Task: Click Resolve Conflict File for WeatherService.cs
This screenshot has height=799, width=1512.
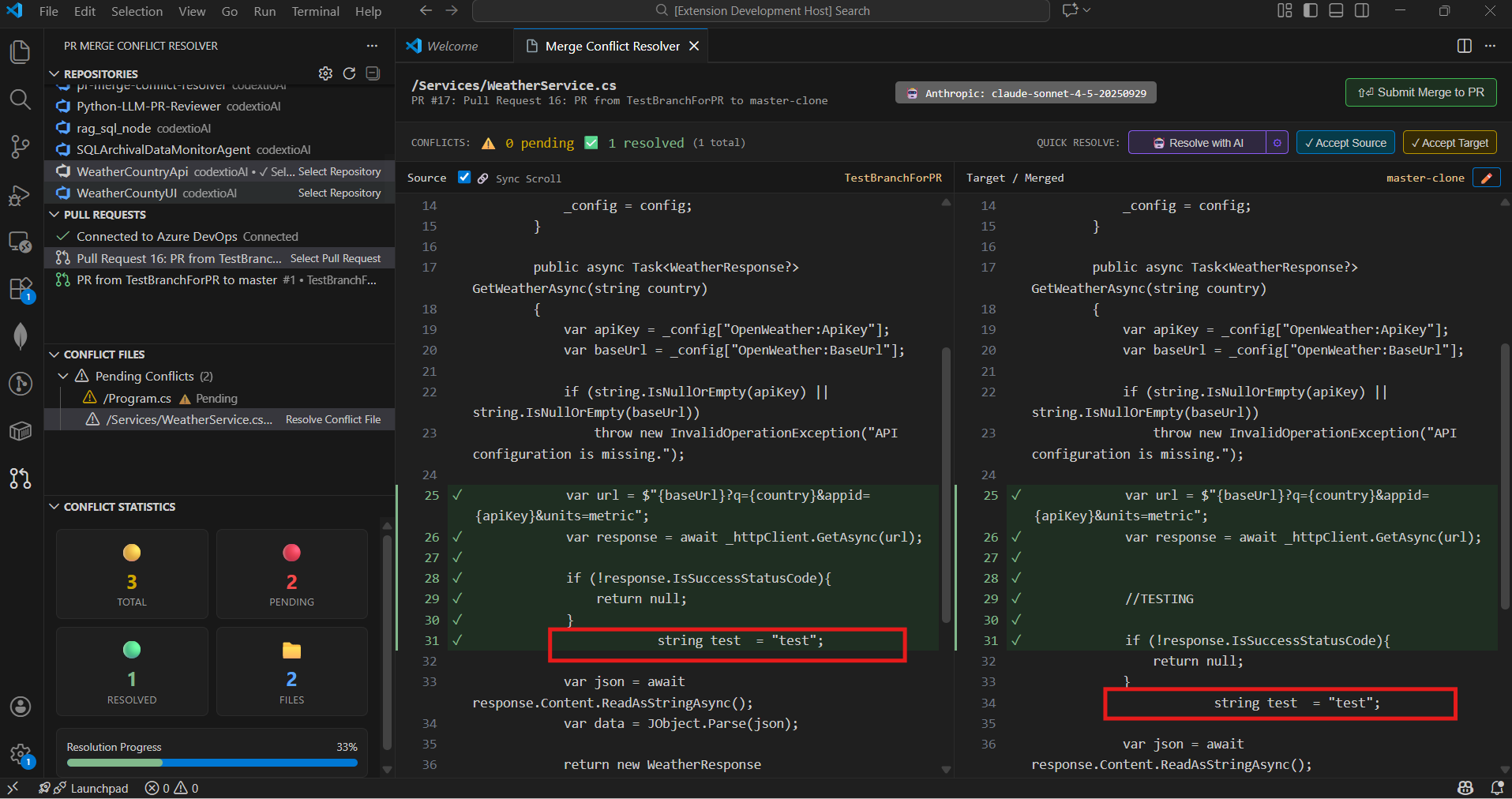Action: click(333, 419)
